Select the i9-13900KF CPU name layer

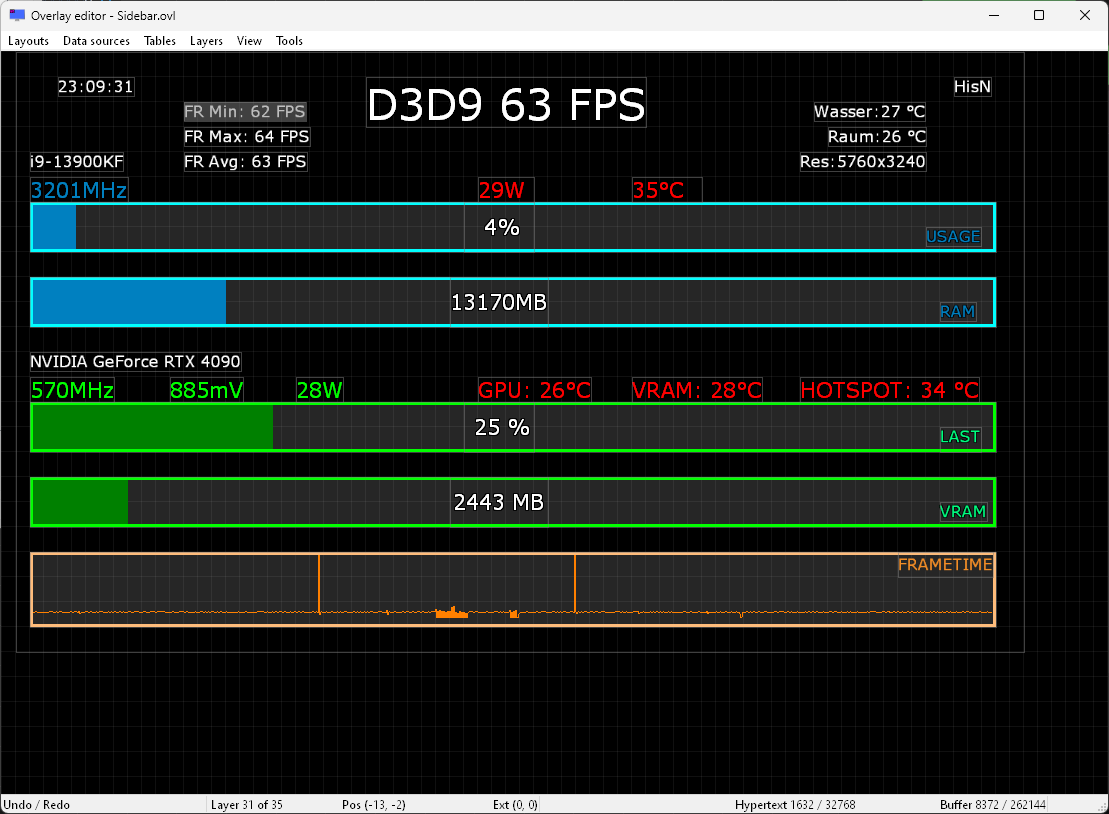click(x=76, y=162)
